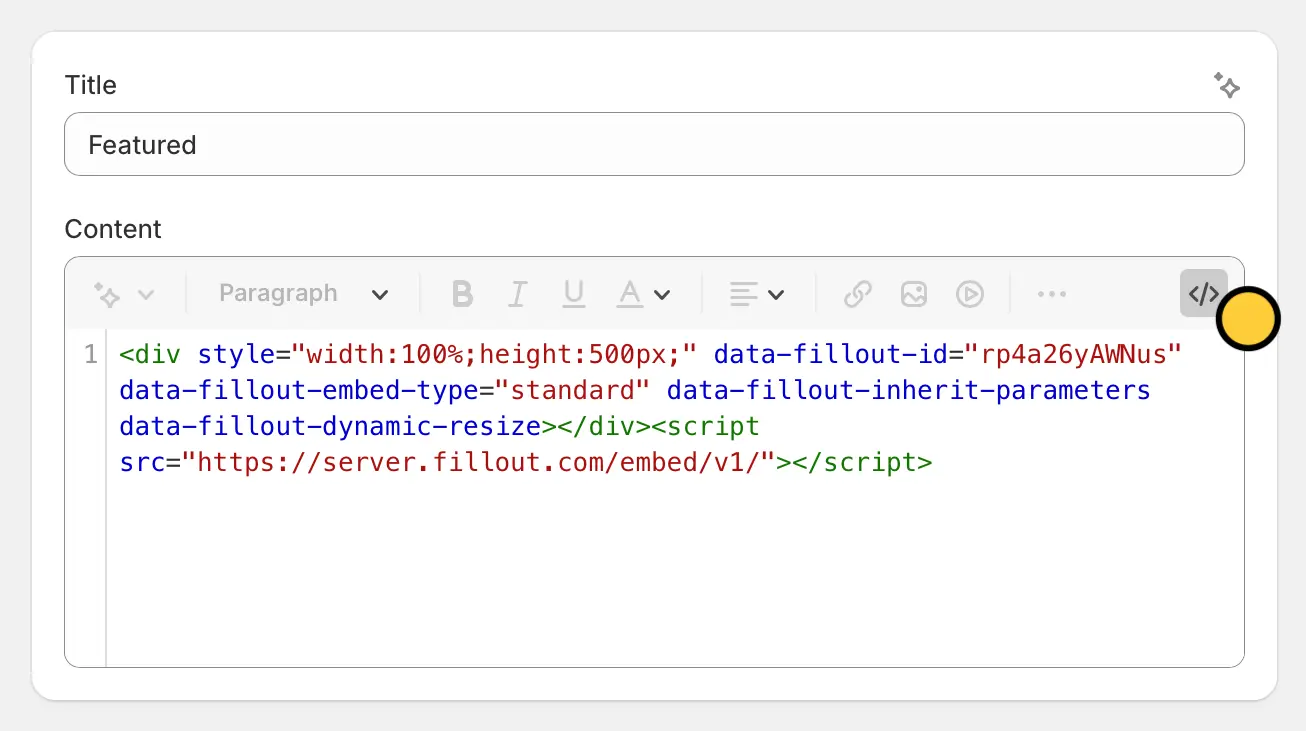Click the text alignment icon
This screenshot has width=1306, height=731.
coord(743,294)
